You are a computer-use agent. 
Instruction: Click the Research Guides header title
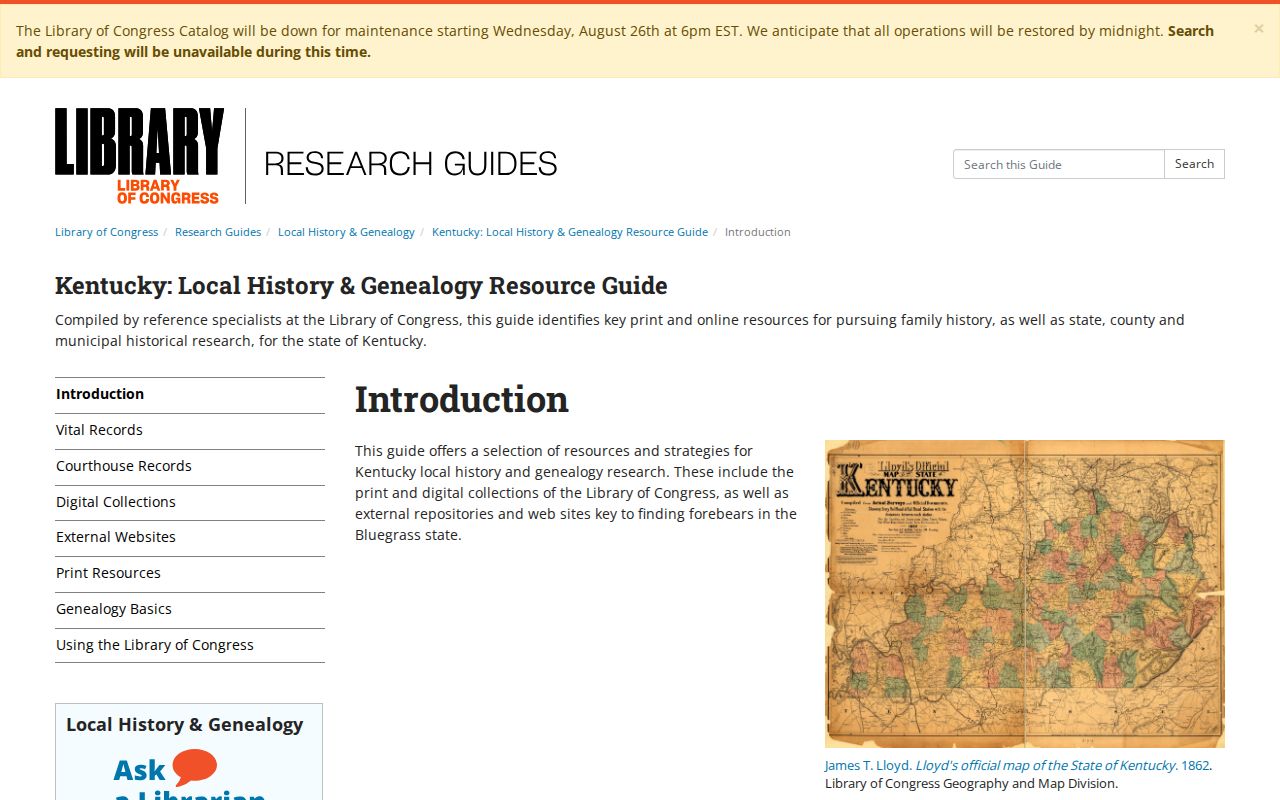click(x=411, y=163)
